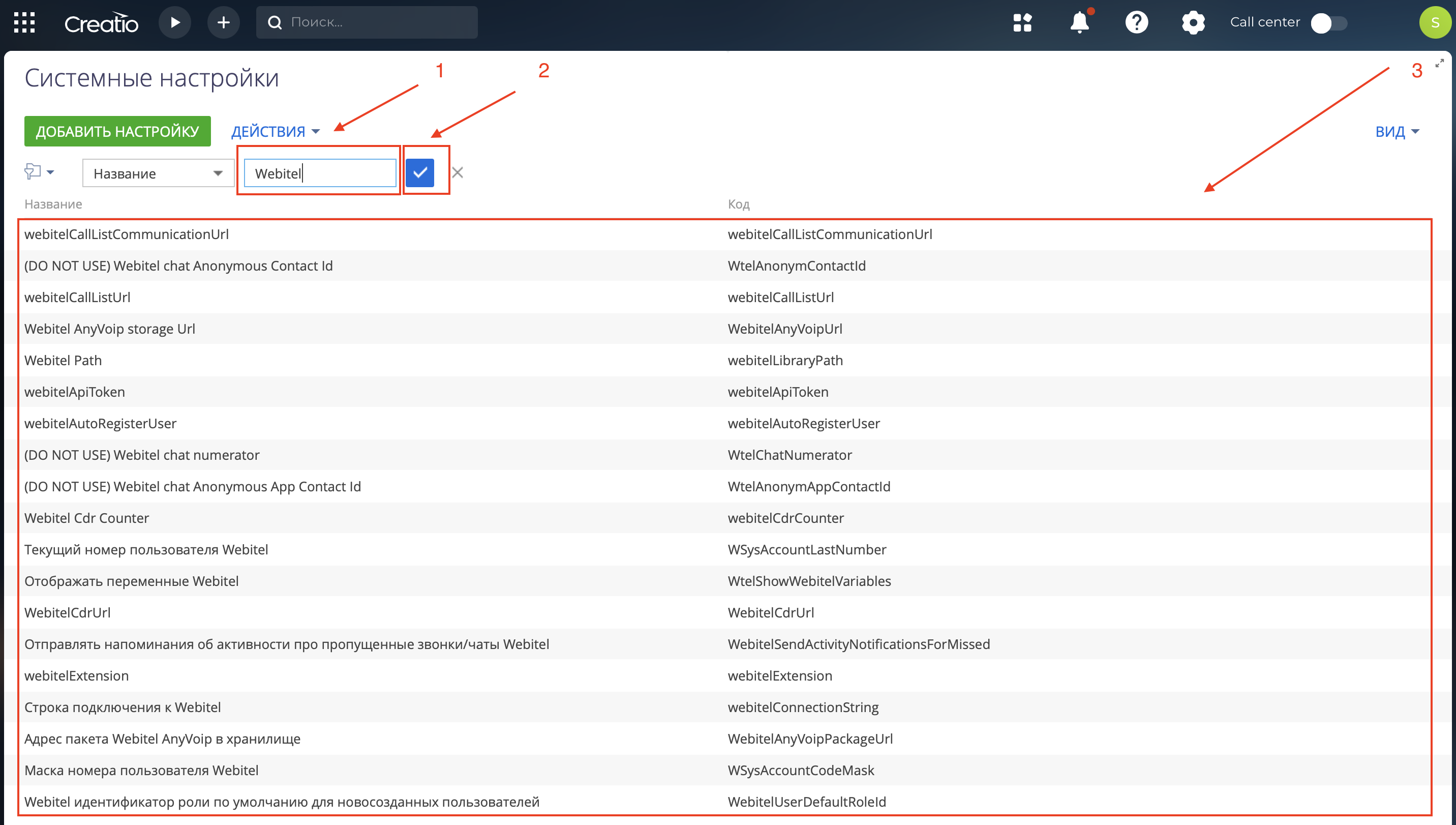
Task: Click the WebitelSendActivityNotificationsForMissed code cell
Action: click(859, 644)
